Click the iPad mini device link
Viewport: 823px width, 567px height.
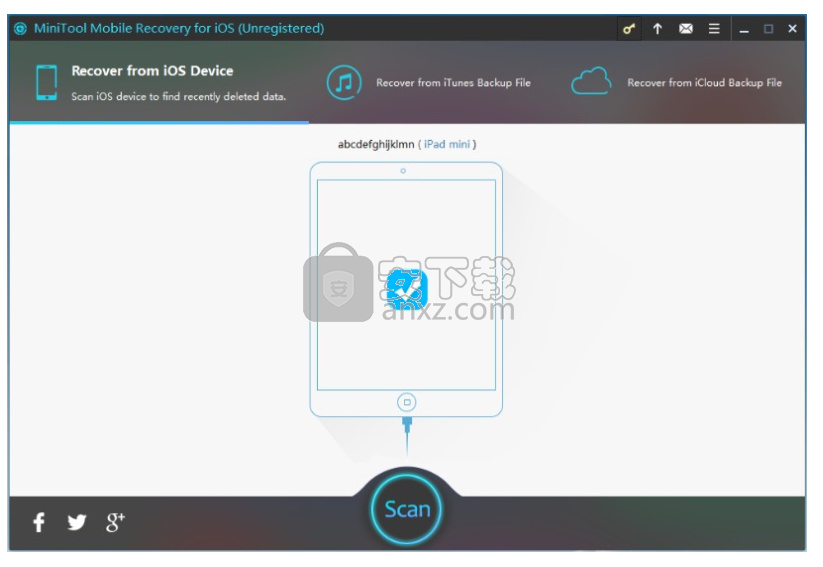447,144
